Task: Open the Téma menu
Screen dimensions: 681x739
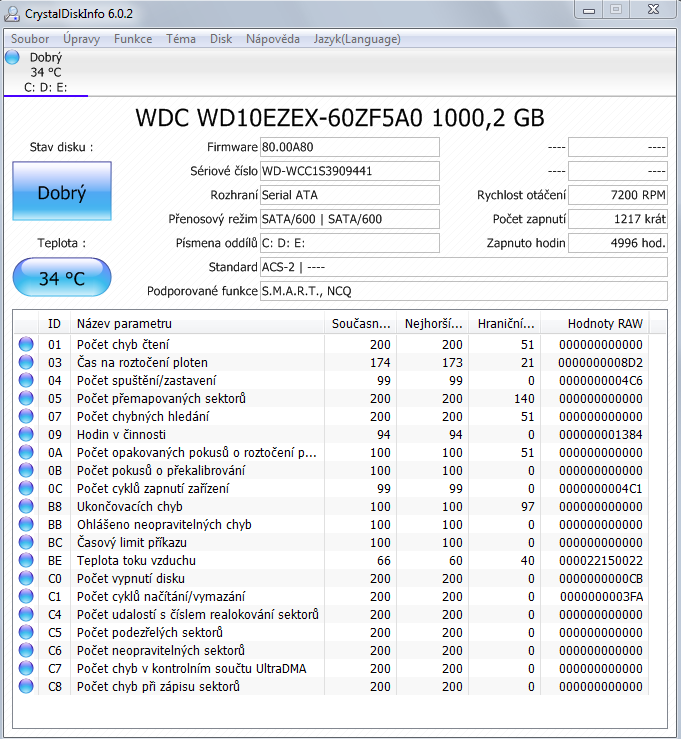Action: tap(181, 39)
